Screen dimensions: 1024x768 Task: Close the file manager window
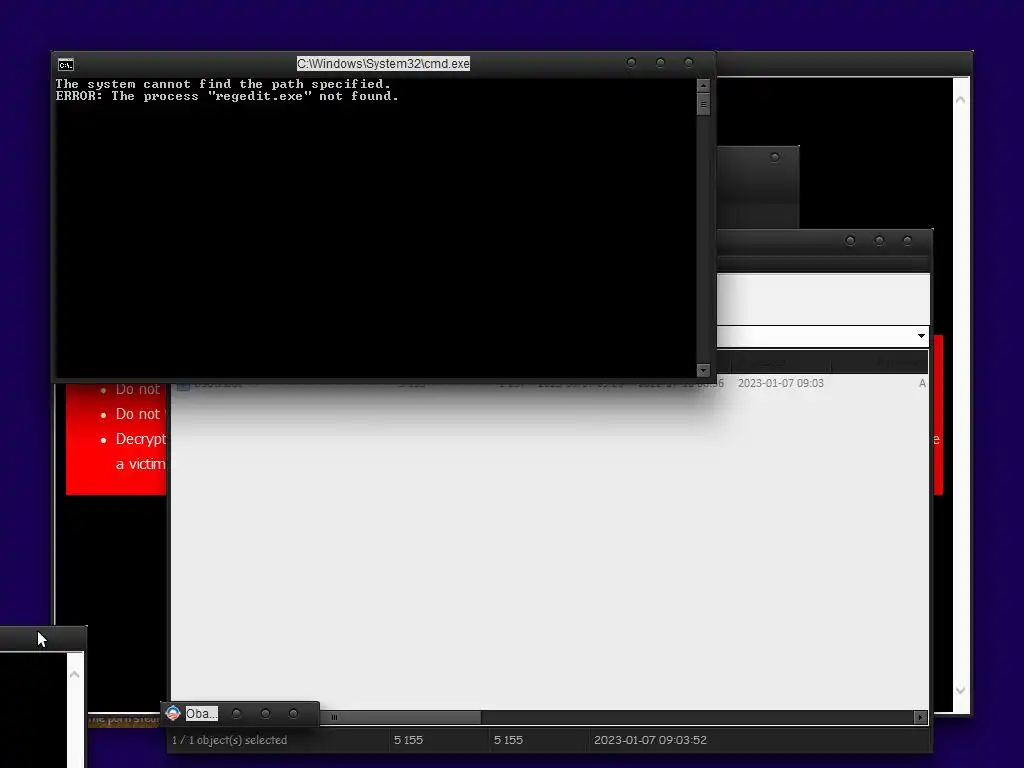click(x=907, y=241)
